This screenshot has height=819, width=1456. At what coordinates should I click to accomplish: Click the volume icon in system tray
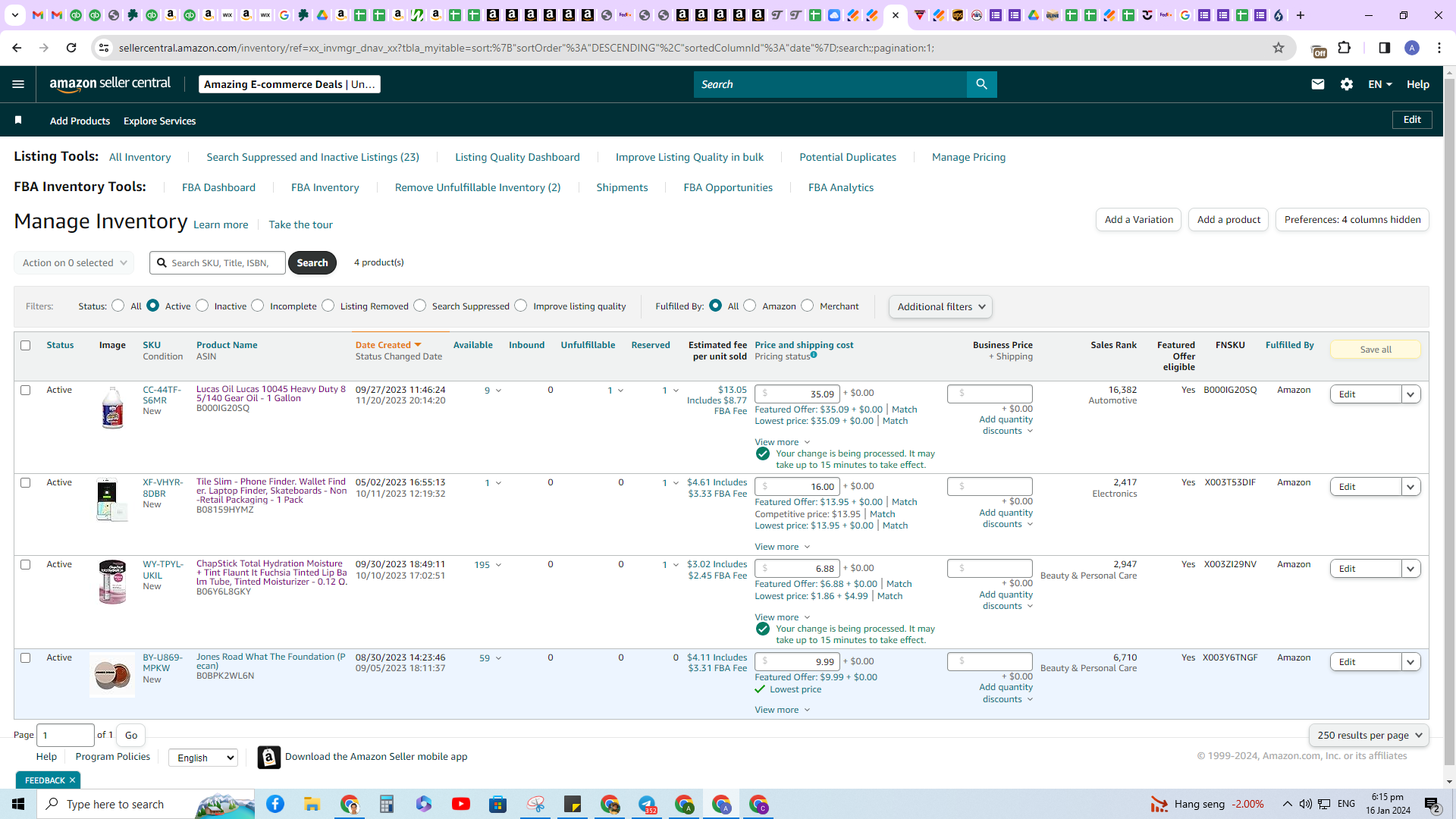tap(1305, 804)
